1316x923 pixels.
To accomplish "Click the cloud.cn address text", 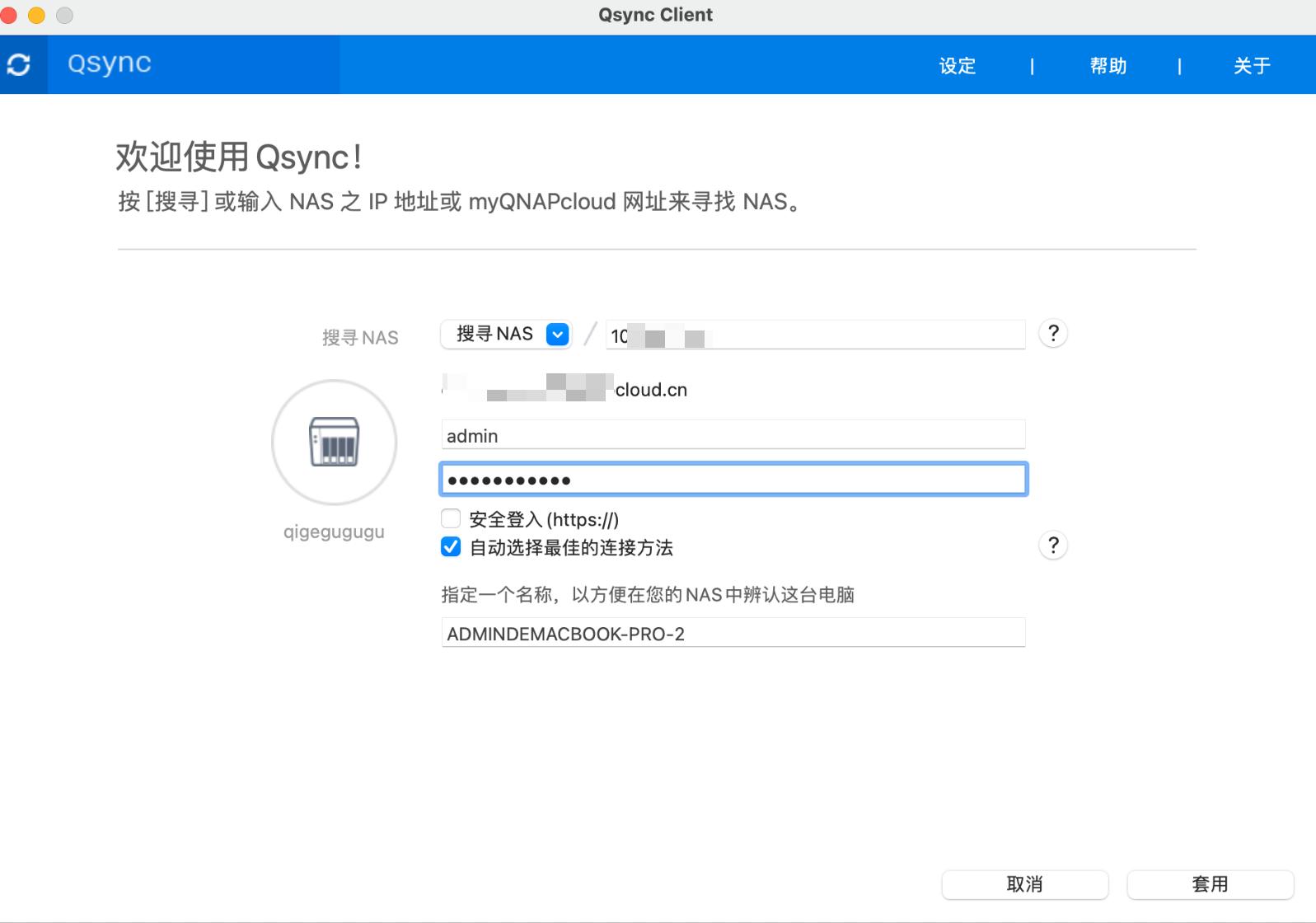I will (x=651, y=390).
